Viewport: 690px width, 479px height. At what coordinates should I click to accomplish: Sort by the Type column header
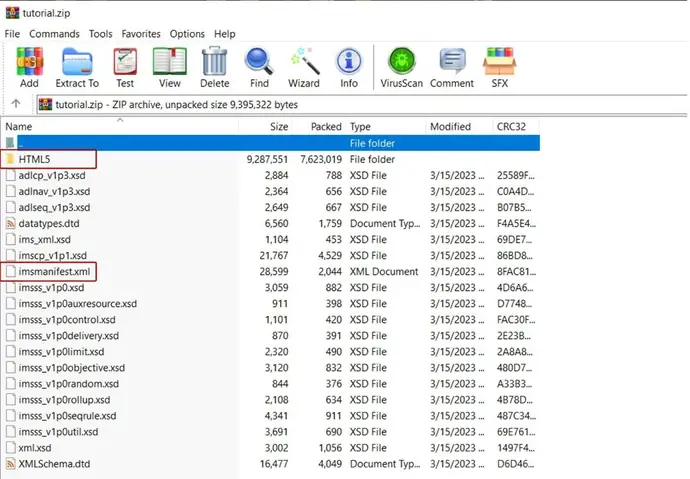click(x=386, y=126)
